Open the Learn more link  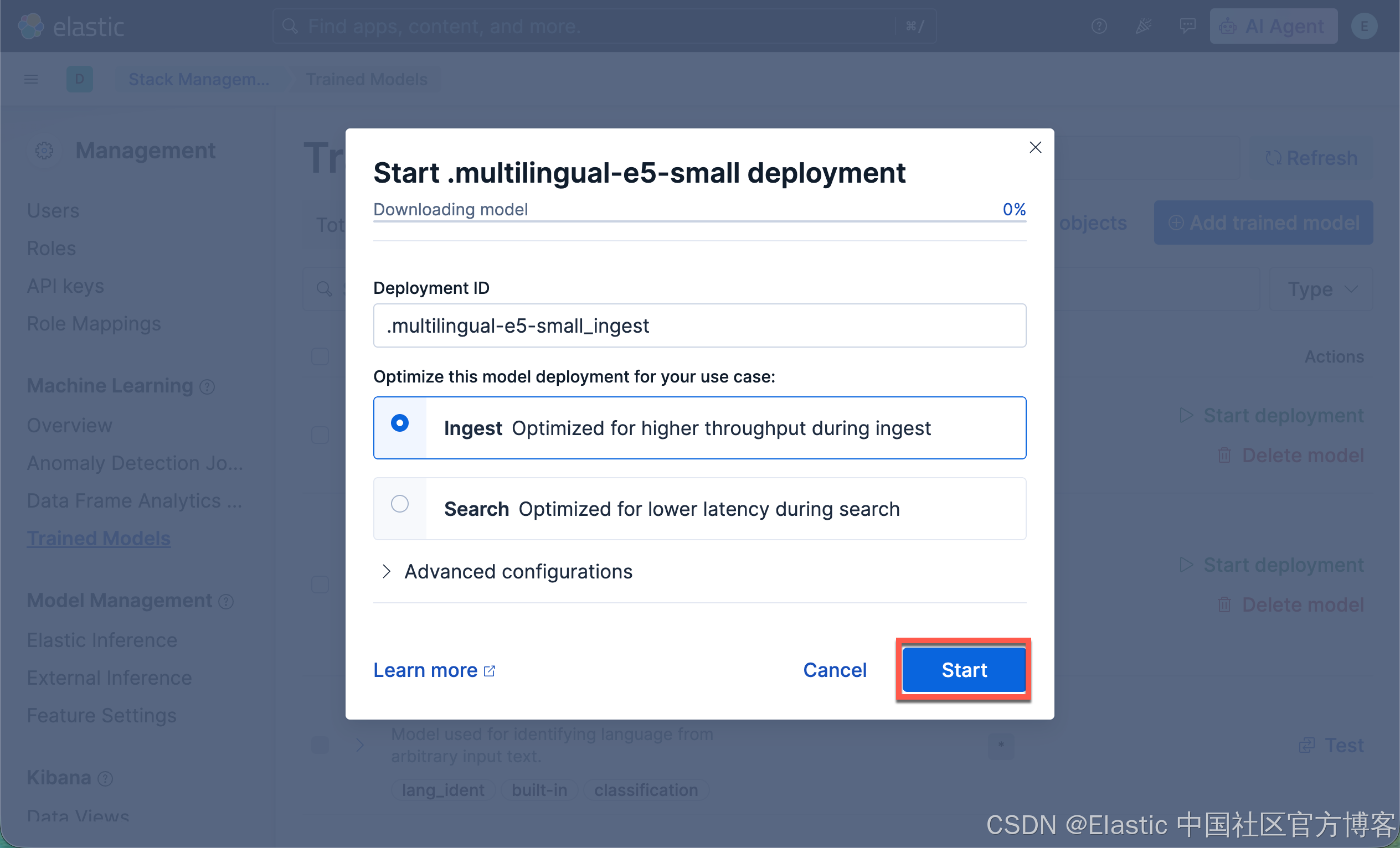point(434,670)
